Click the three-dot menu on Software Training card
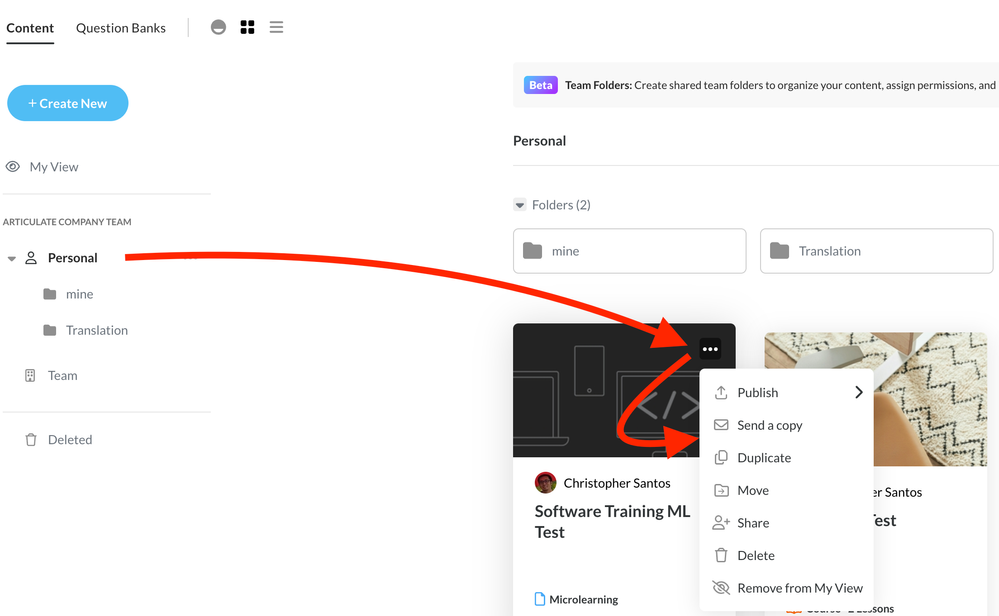Viewport: 999px width, 616px height. [x=710, y=348]
